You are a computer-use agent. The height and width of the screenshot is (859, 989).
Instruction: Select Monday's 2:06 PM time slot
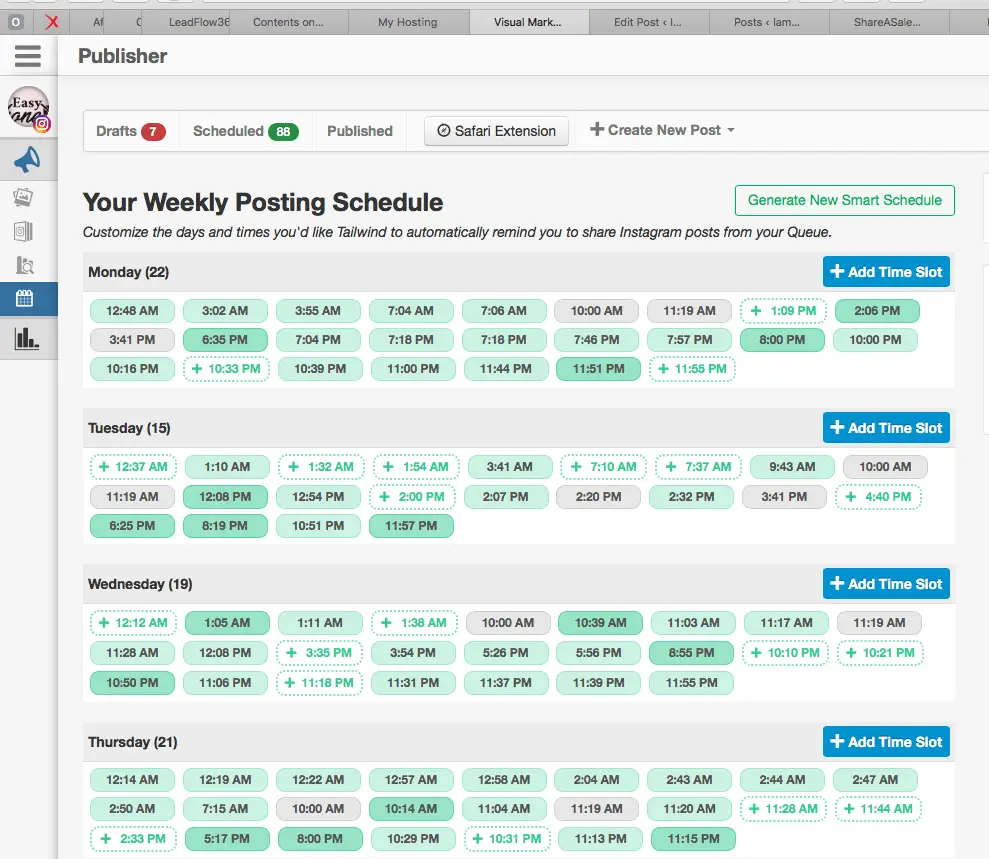coord(877,311)
